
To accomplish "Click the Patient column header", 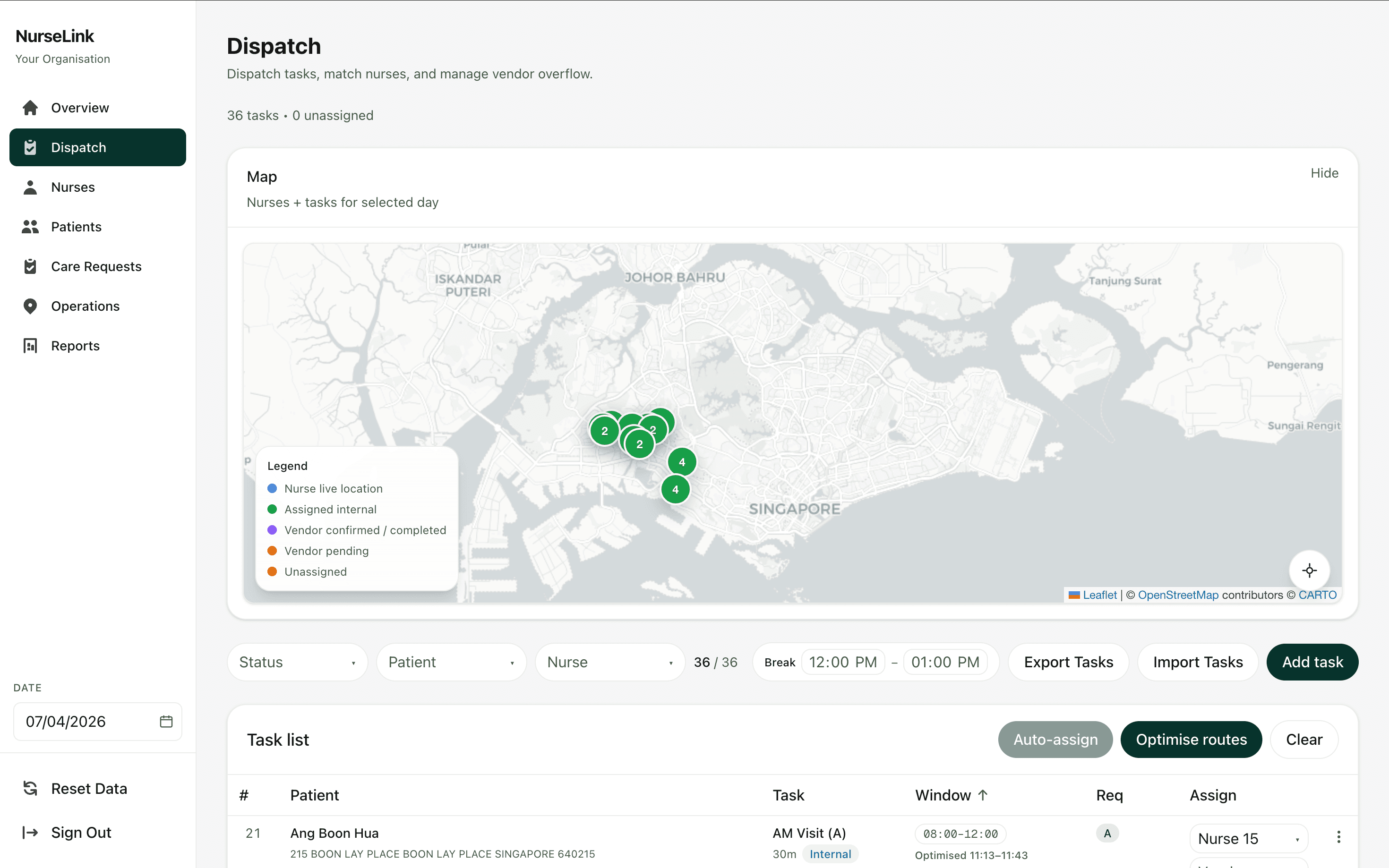I will coord(314,795).
